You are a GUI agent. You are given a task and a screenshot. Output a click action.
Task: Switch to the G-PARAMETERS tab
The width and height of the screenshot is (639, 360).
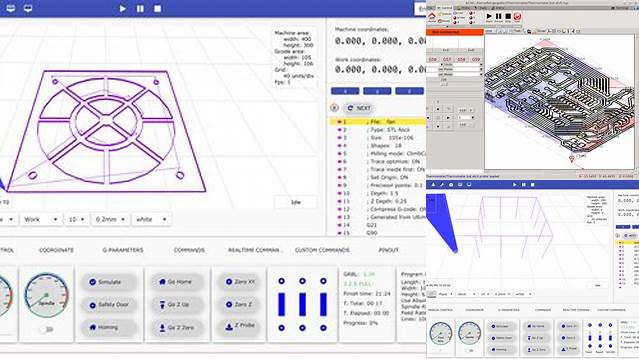(x=123, y=250)
